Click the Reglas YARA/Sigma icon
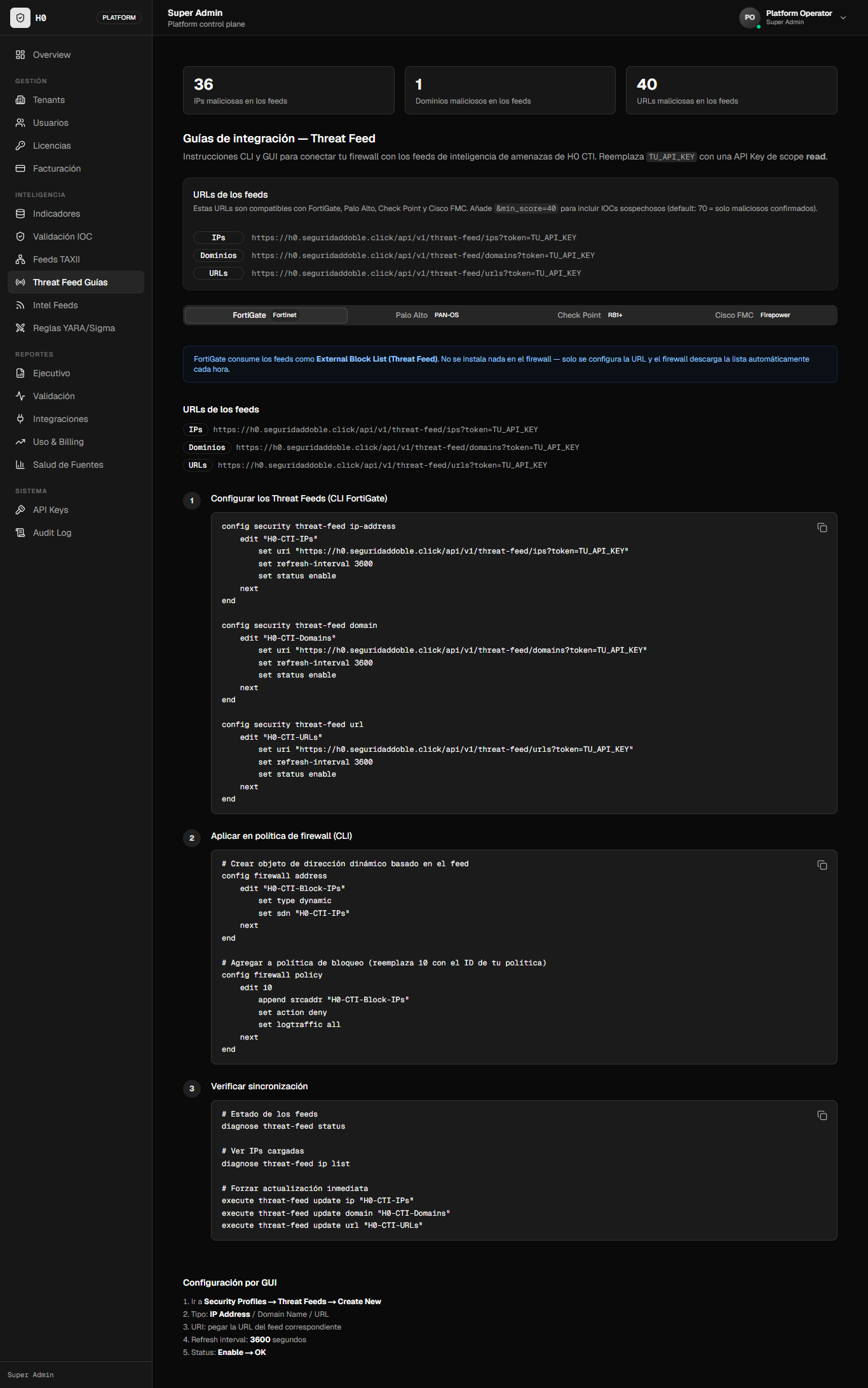Image resolution: width=868 pixels, height=1388 pixels. point(20,328)
